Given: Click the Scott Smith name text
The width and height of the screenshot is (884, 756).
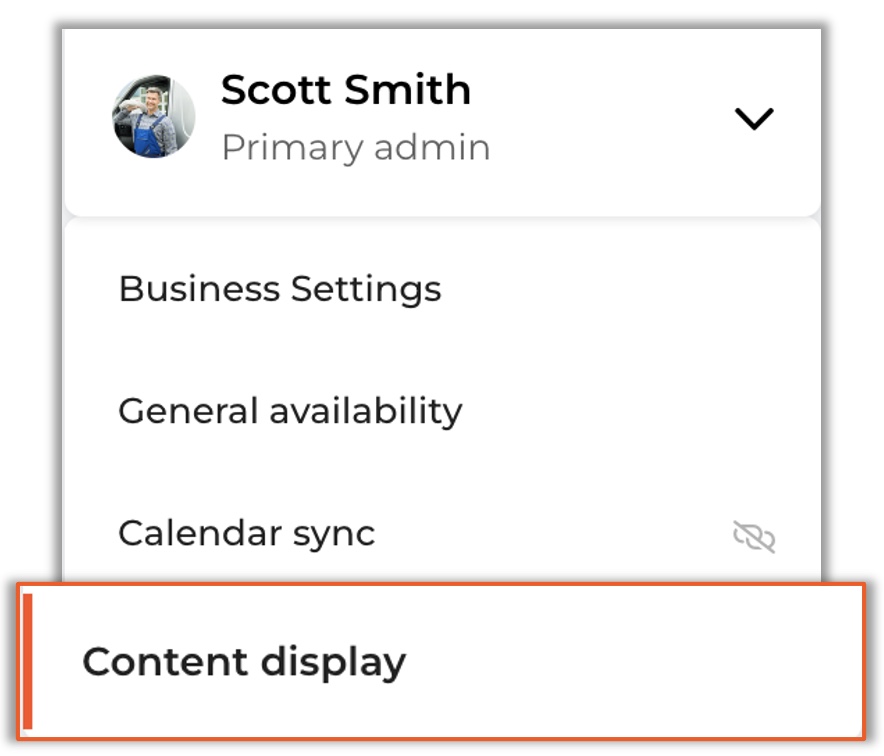Looking at the screenshot, I should click(346, 90).
